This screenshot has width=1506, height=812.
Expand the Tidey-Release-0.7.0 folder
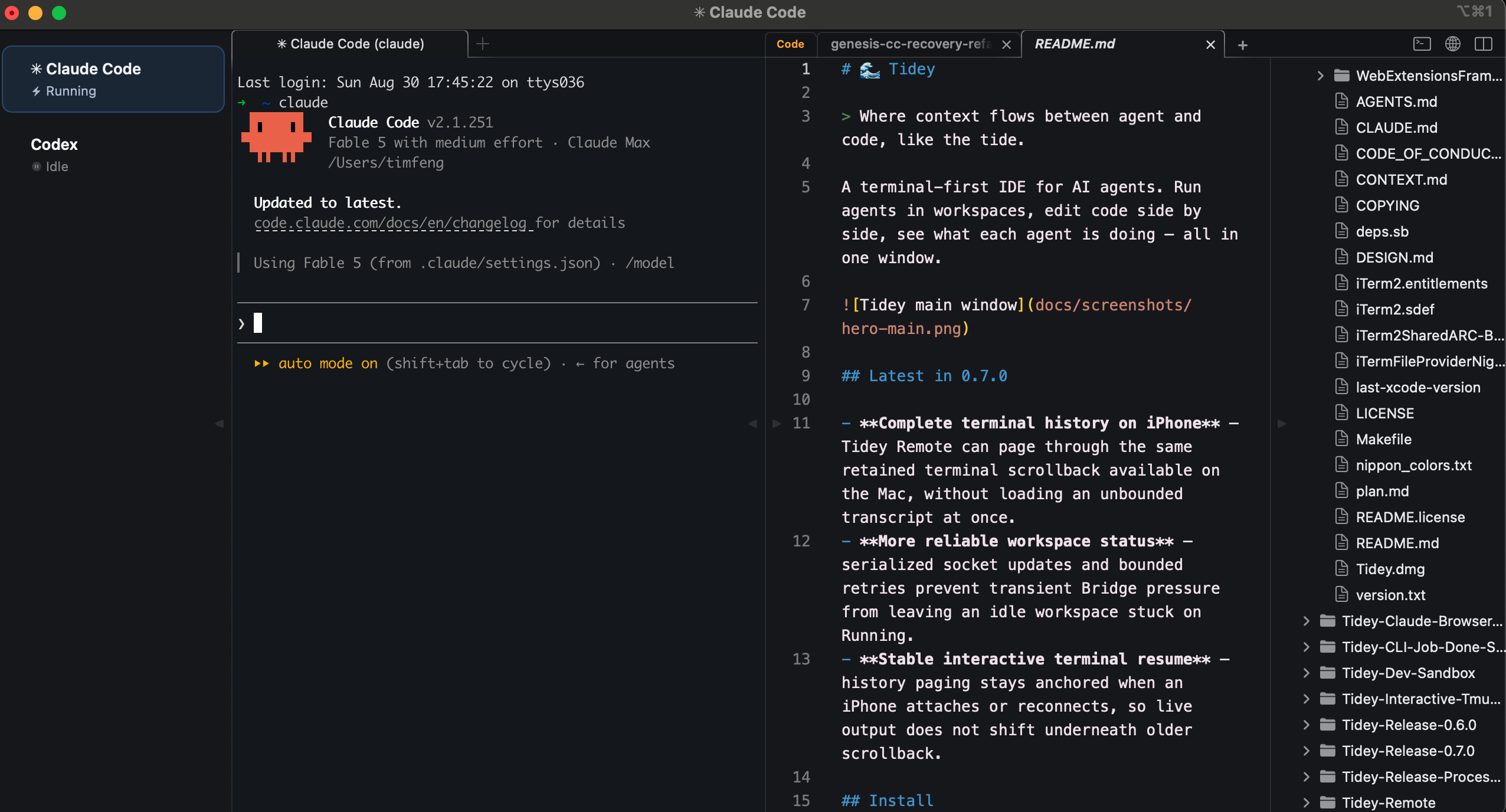(1307, 751)
